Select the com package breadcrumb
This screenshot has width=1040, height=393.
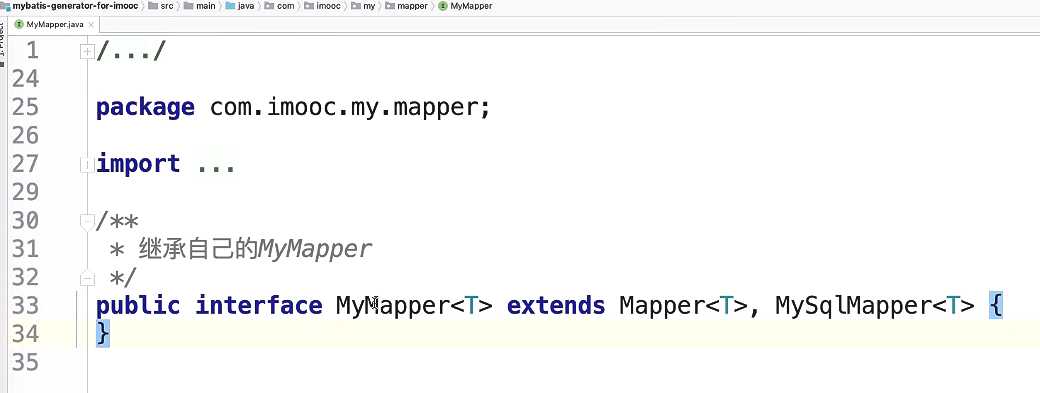point(279,5)
